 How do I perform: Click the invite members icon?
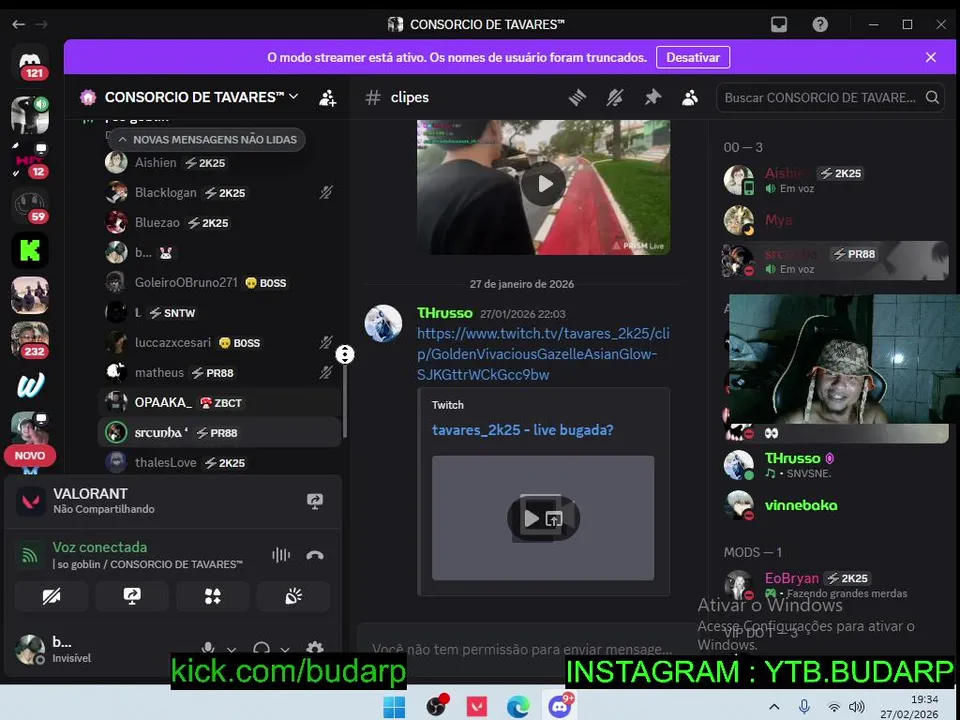[x=328, y=97]
